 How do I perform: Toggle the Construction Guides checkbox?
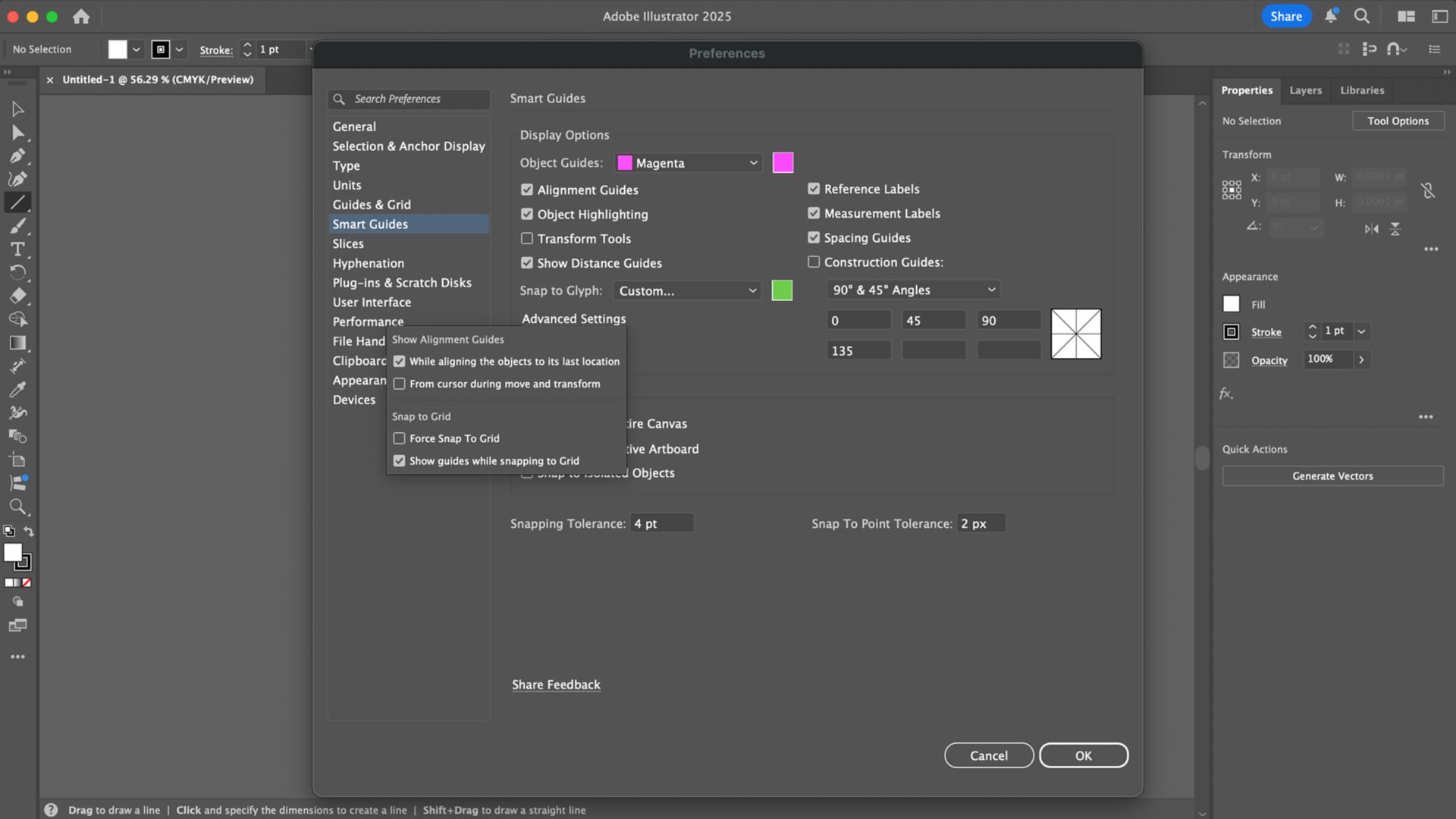pyautogui.click(x=814, y=262)
